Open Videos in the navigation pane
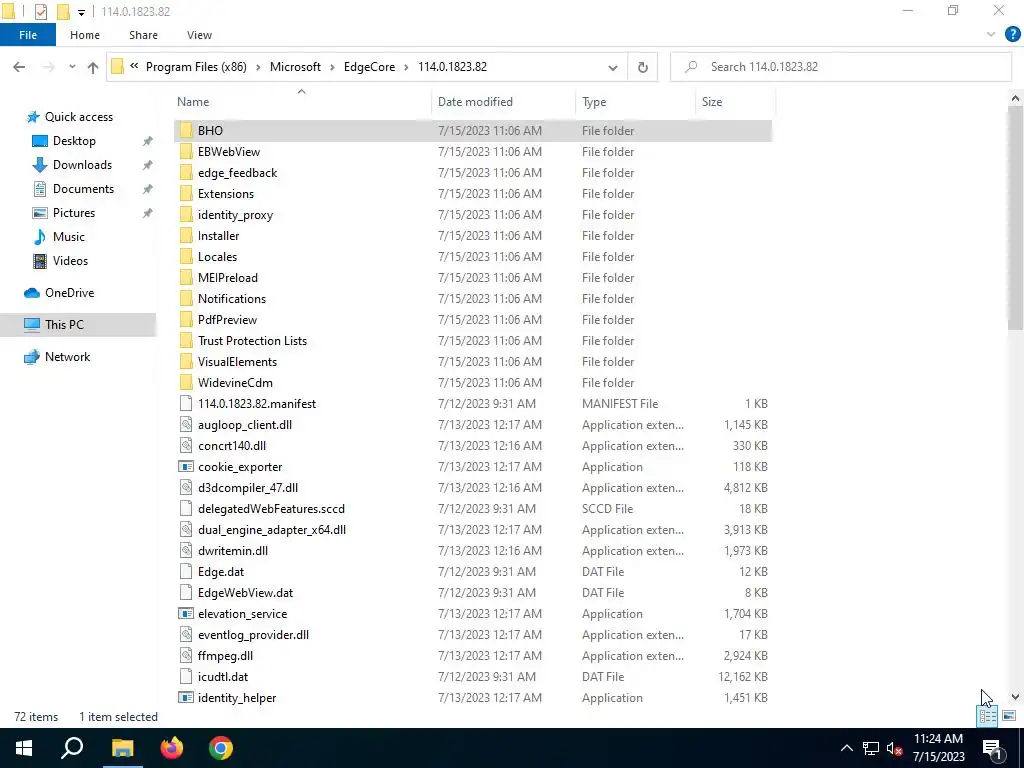Screen dimensions: 1024x768 point(70,261)
